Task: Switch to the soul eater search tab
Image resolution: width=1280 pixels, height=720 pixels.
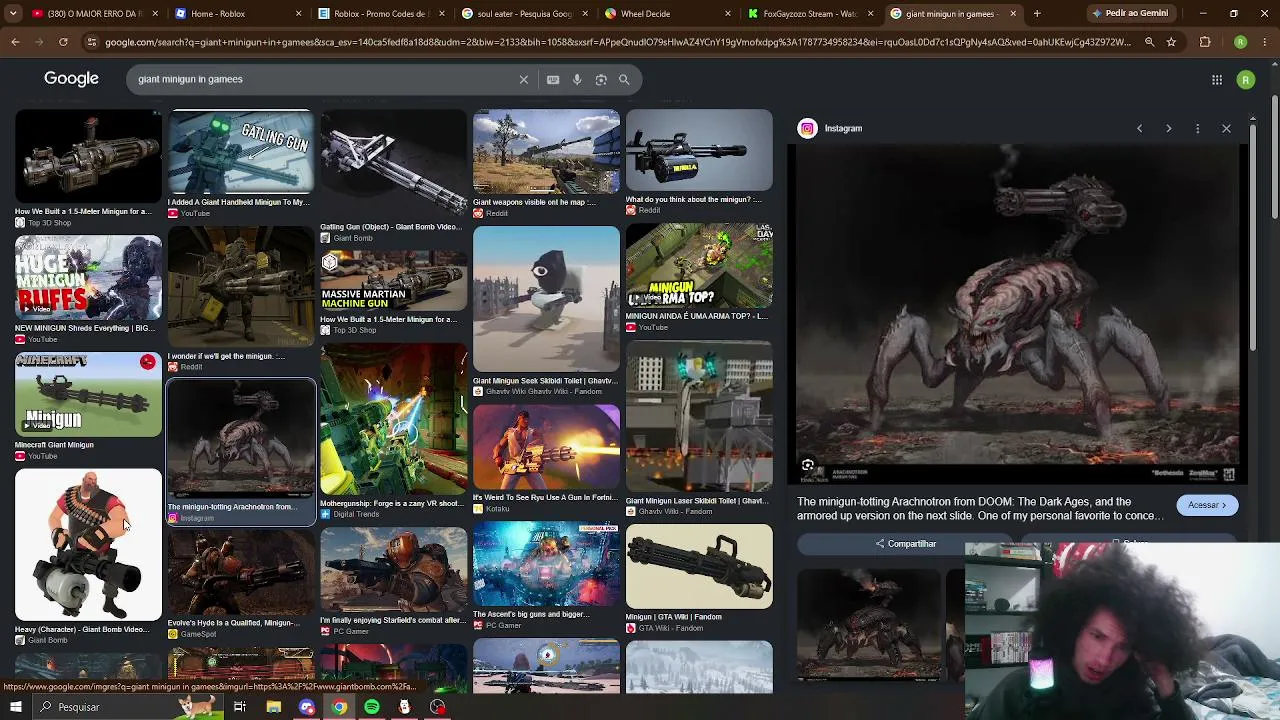Action: coord(523,14)
